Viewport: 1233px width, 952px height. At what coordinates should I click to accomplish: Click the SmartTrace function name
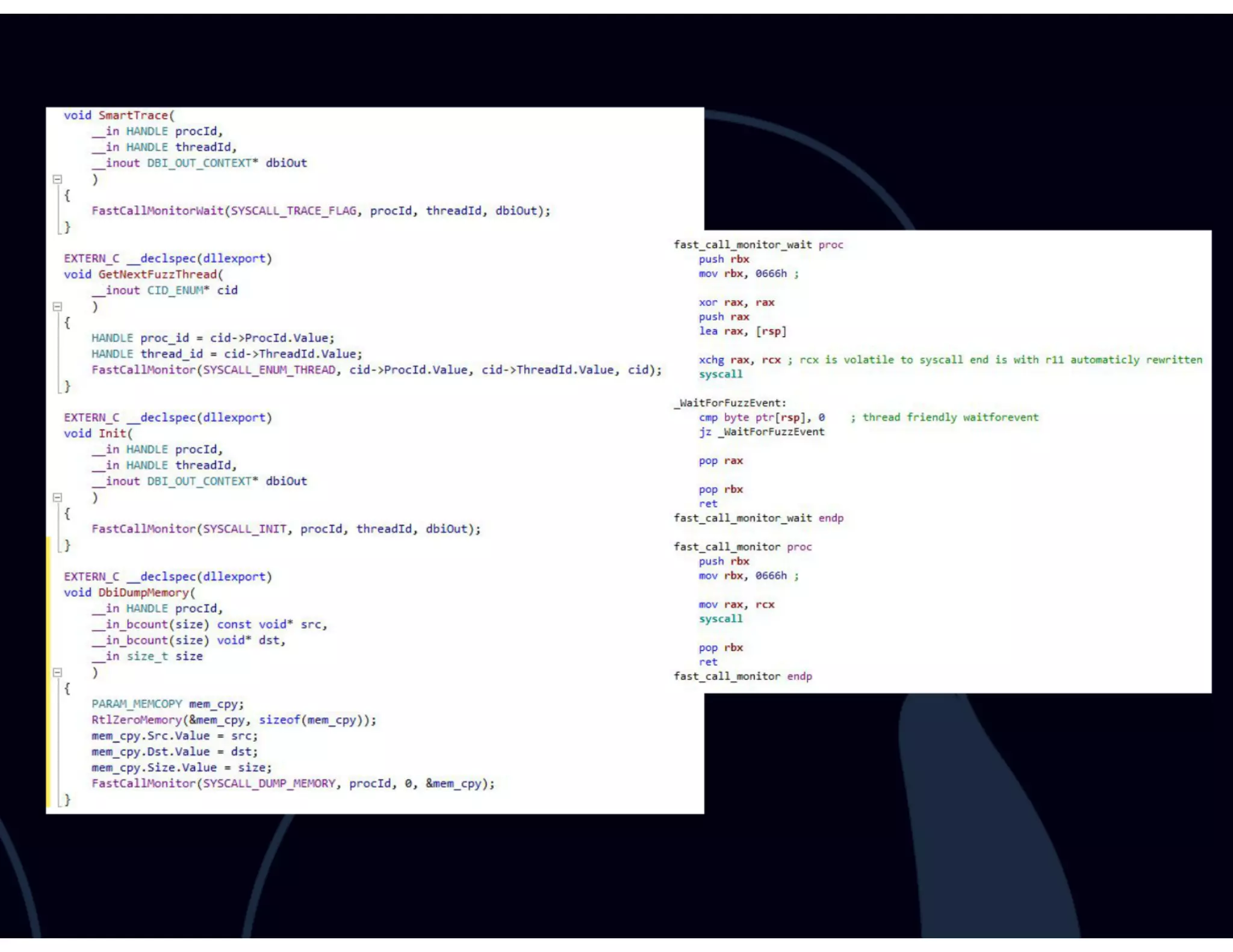pos(133,115)
